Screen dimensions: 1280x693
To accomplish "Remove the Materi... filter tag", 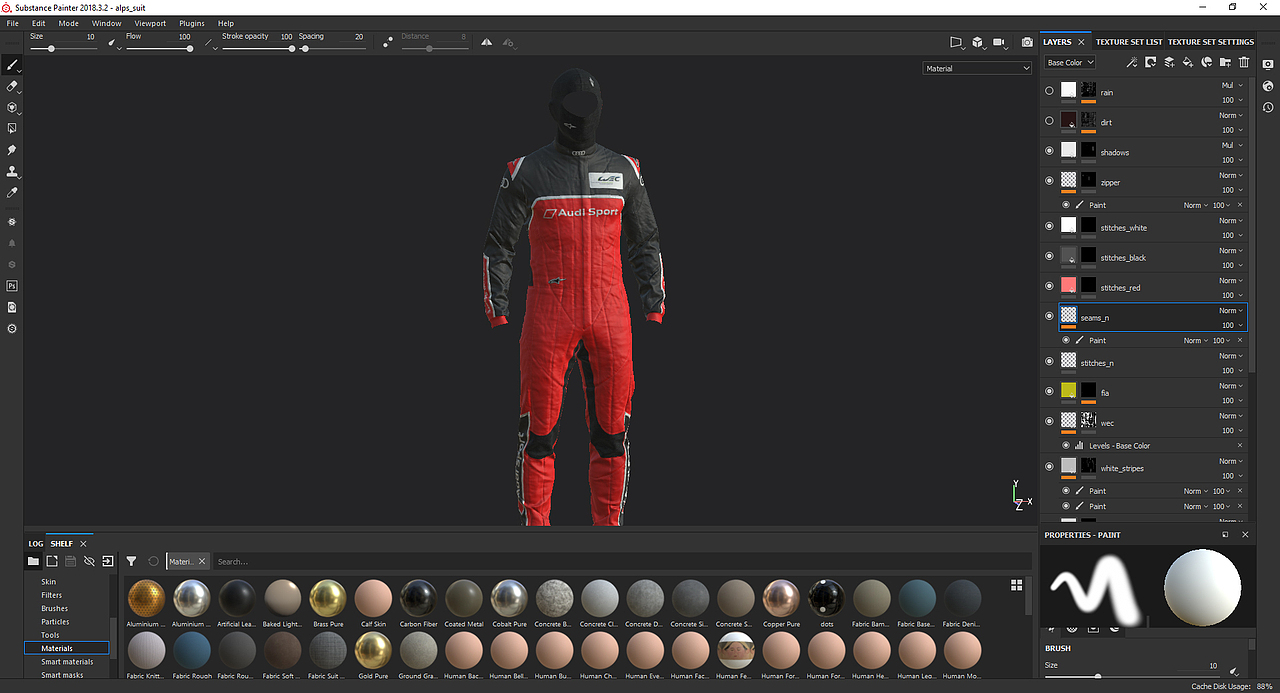I will (x=202, y=561).
